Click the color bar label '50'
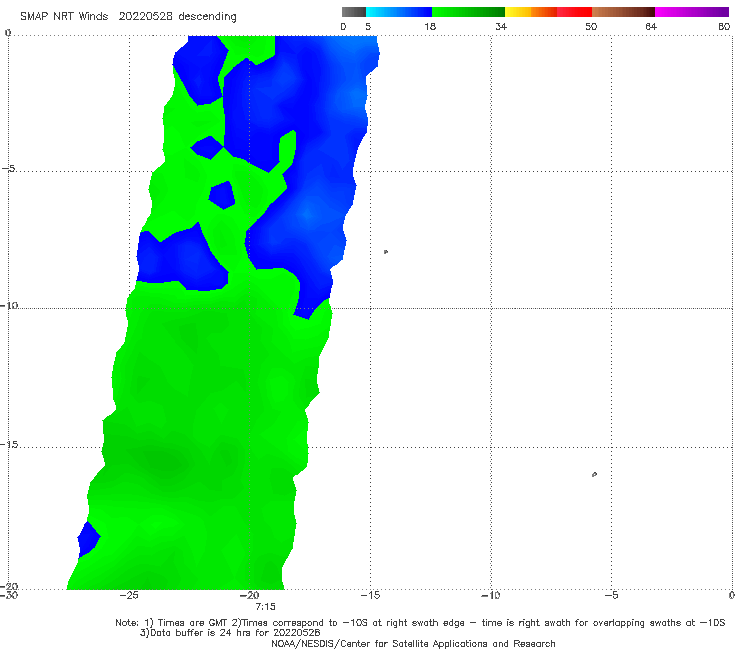Screen dimensions: 740x650 click(591, 27)
